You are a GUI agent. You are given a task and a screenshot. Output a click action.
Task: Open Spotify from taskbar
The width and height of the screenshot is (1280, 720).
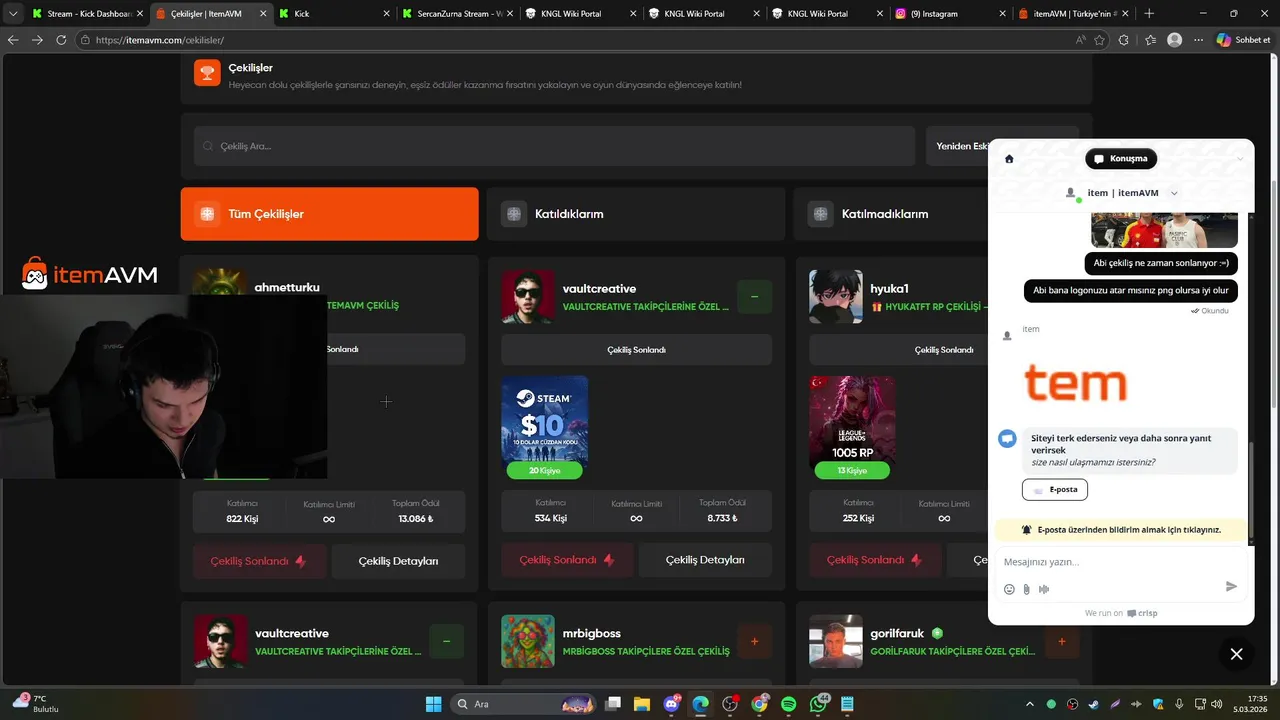[x=789, y=704]
